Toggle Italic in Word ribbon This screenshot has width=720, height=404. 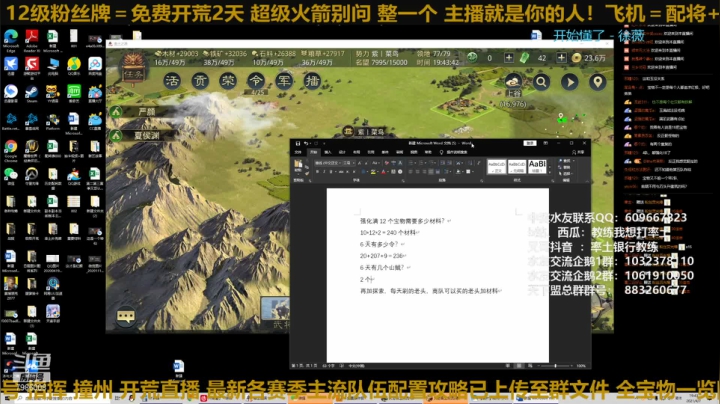[324, 172]
